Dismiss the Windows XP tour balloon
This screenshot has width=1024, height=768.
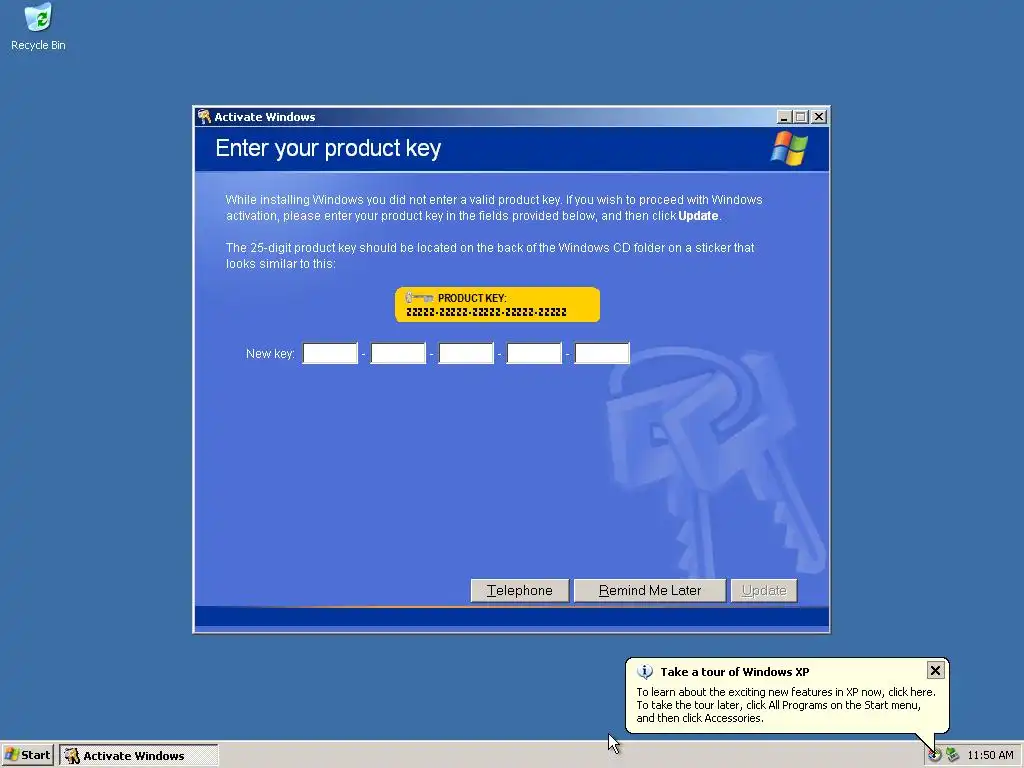point(935,670)
